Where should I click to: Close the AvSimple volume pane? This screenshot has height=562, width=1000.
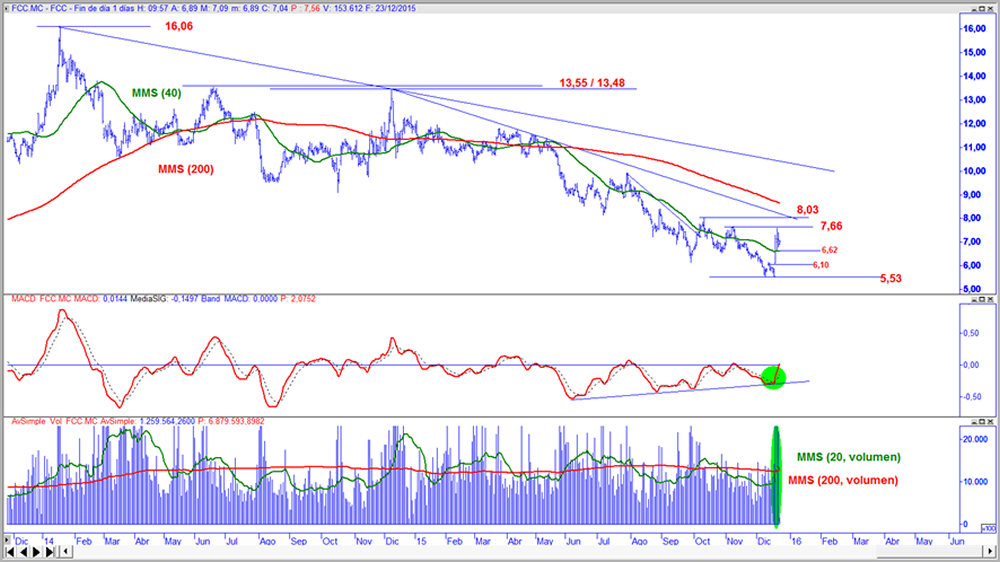click(x=990, y=422)
